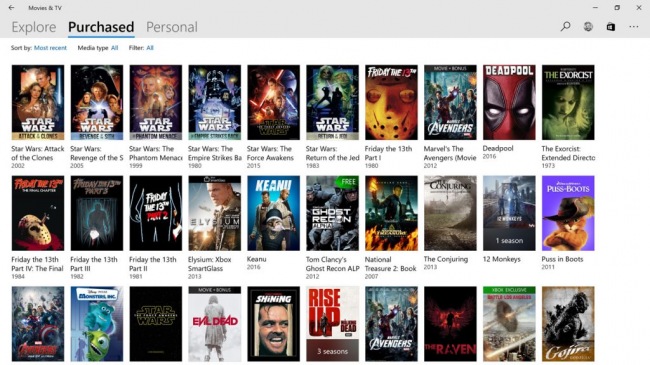Select The Shining movie poster

coord(274,324)
